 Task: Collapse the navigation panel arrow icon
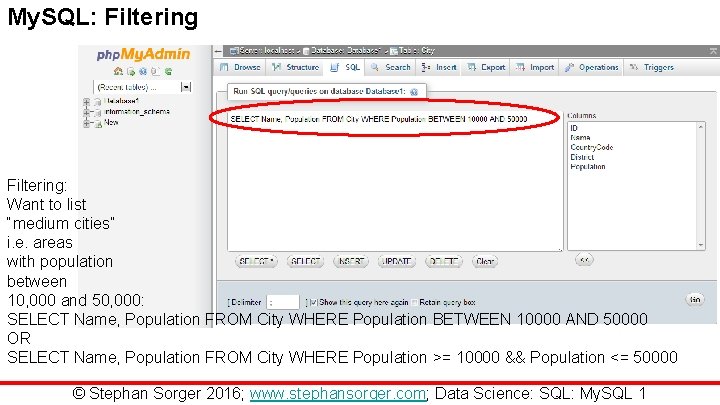(218, 51)
